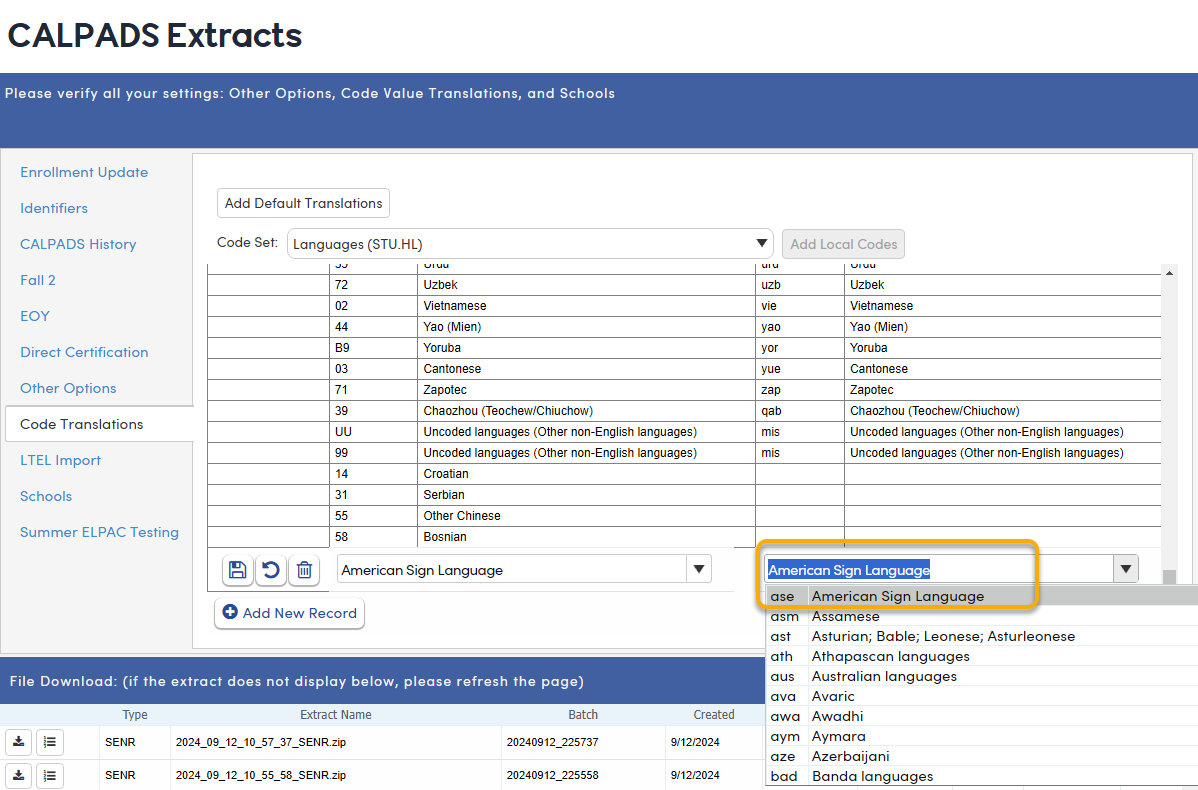This screenshot has width=1198, height=790.
Task: Pick Asturian; Bable; Leonese option
Action: (982, 636)
